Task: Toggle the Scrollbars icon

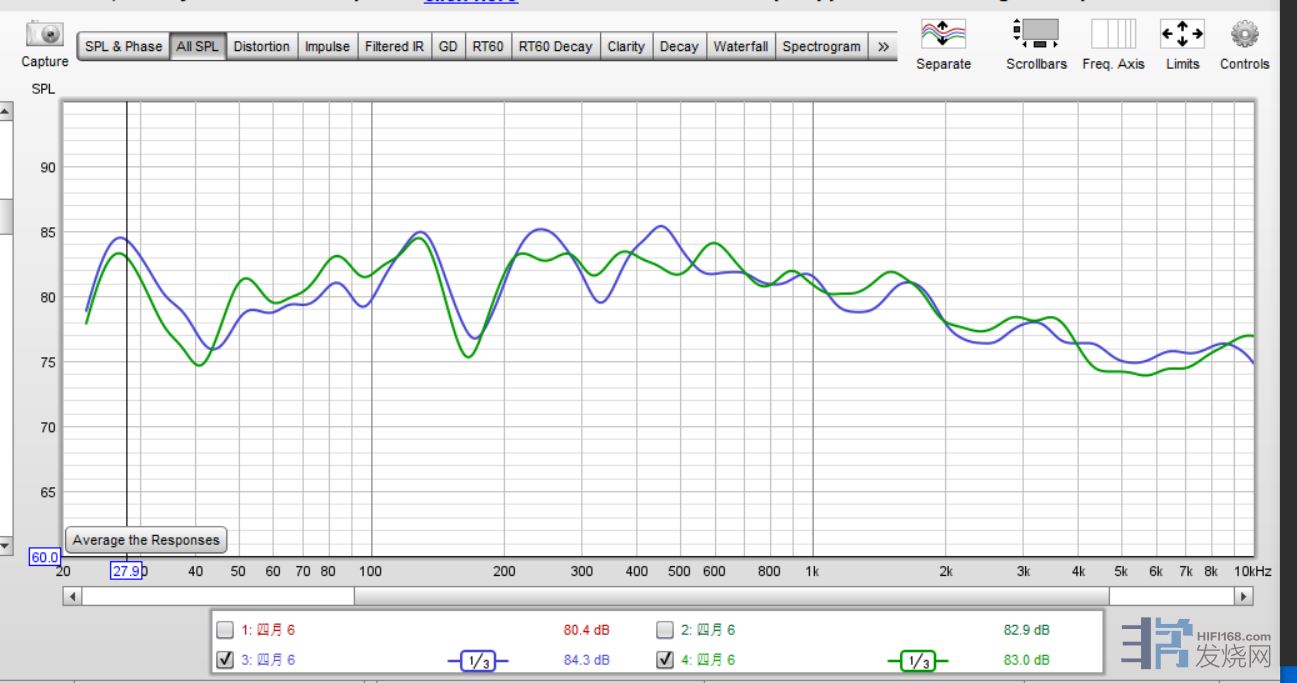Action: tap(1036, 35)
